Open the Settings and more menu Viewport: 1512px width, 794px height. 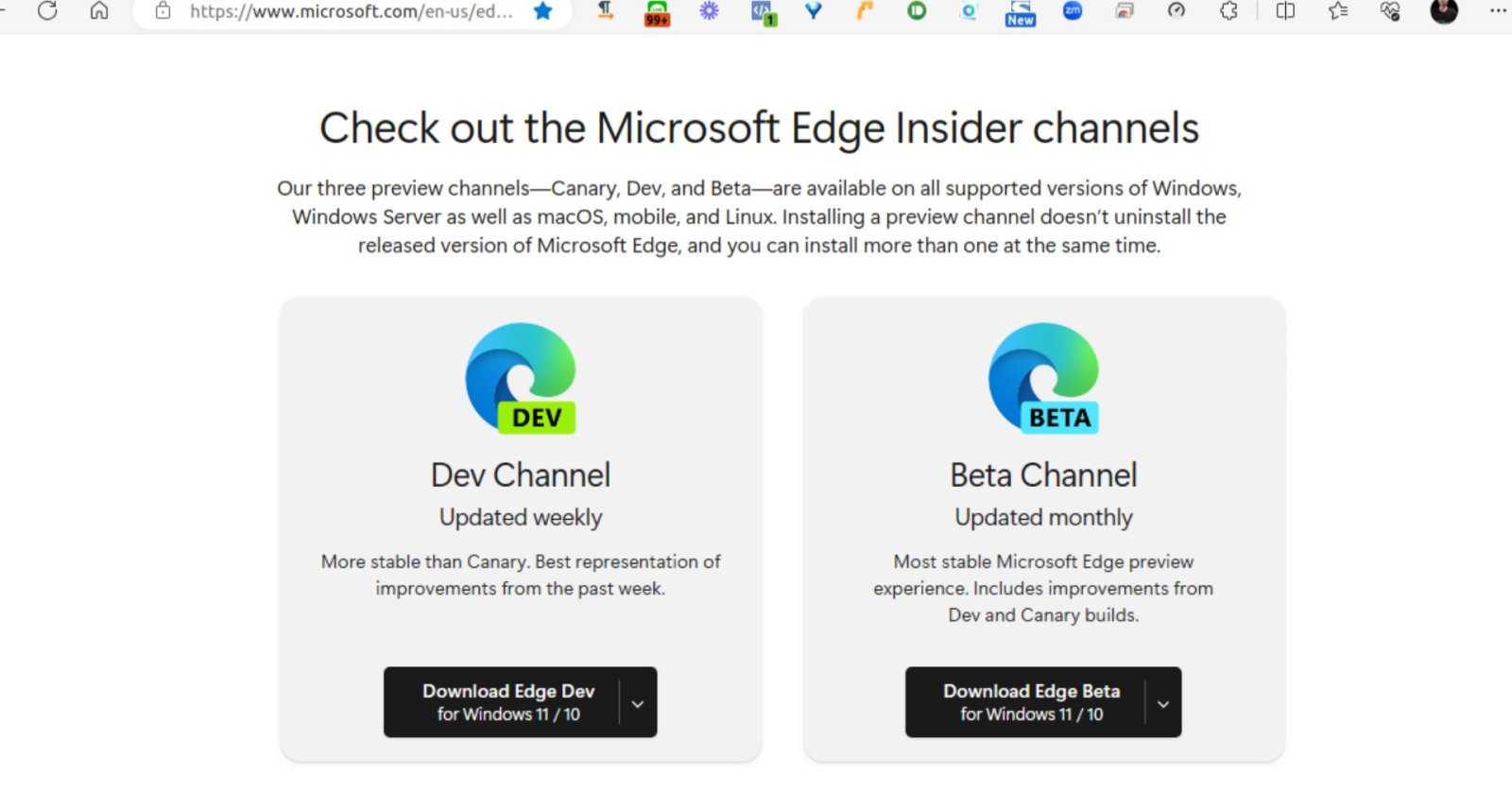pyautogui.click(x=1498, y=11)
